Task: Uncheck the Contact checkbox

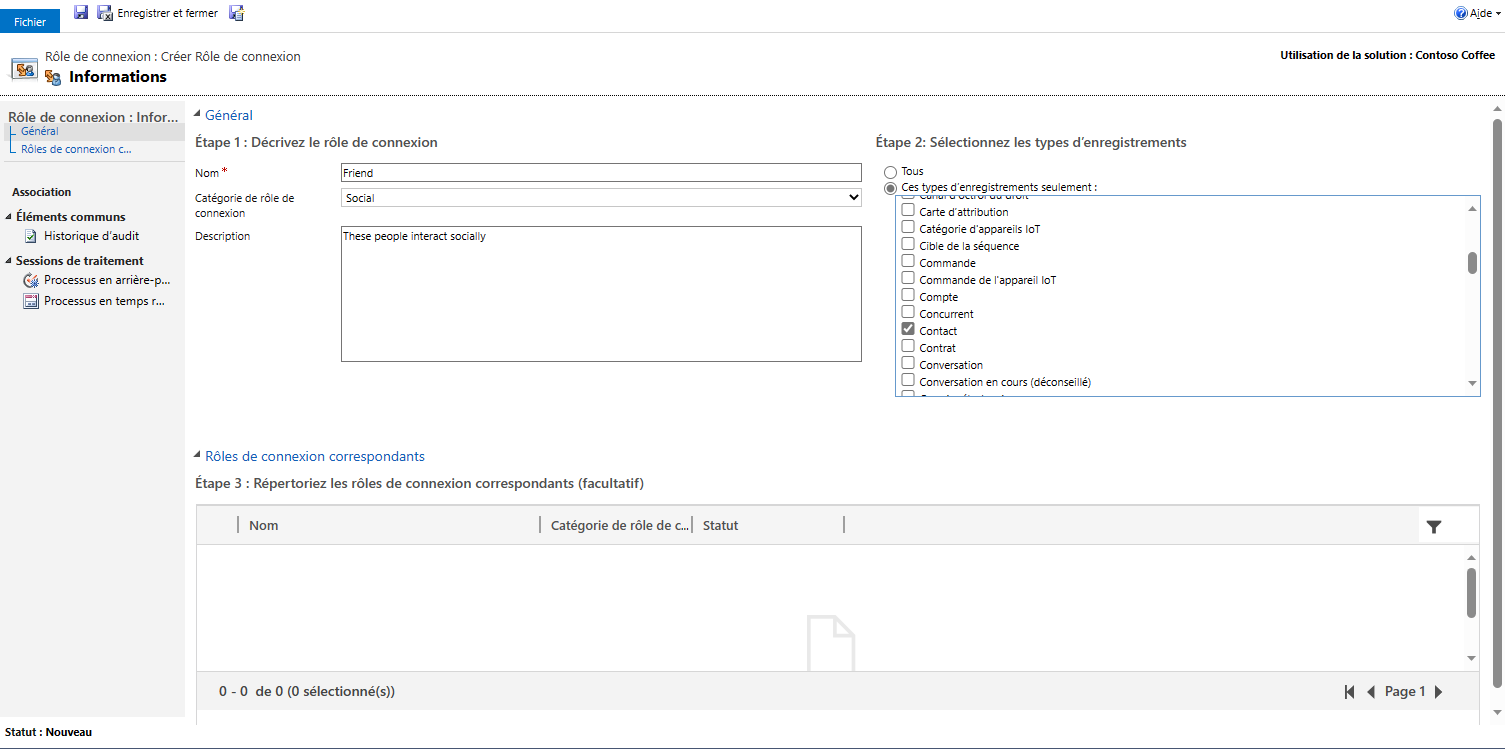Action: coord(908,330)
